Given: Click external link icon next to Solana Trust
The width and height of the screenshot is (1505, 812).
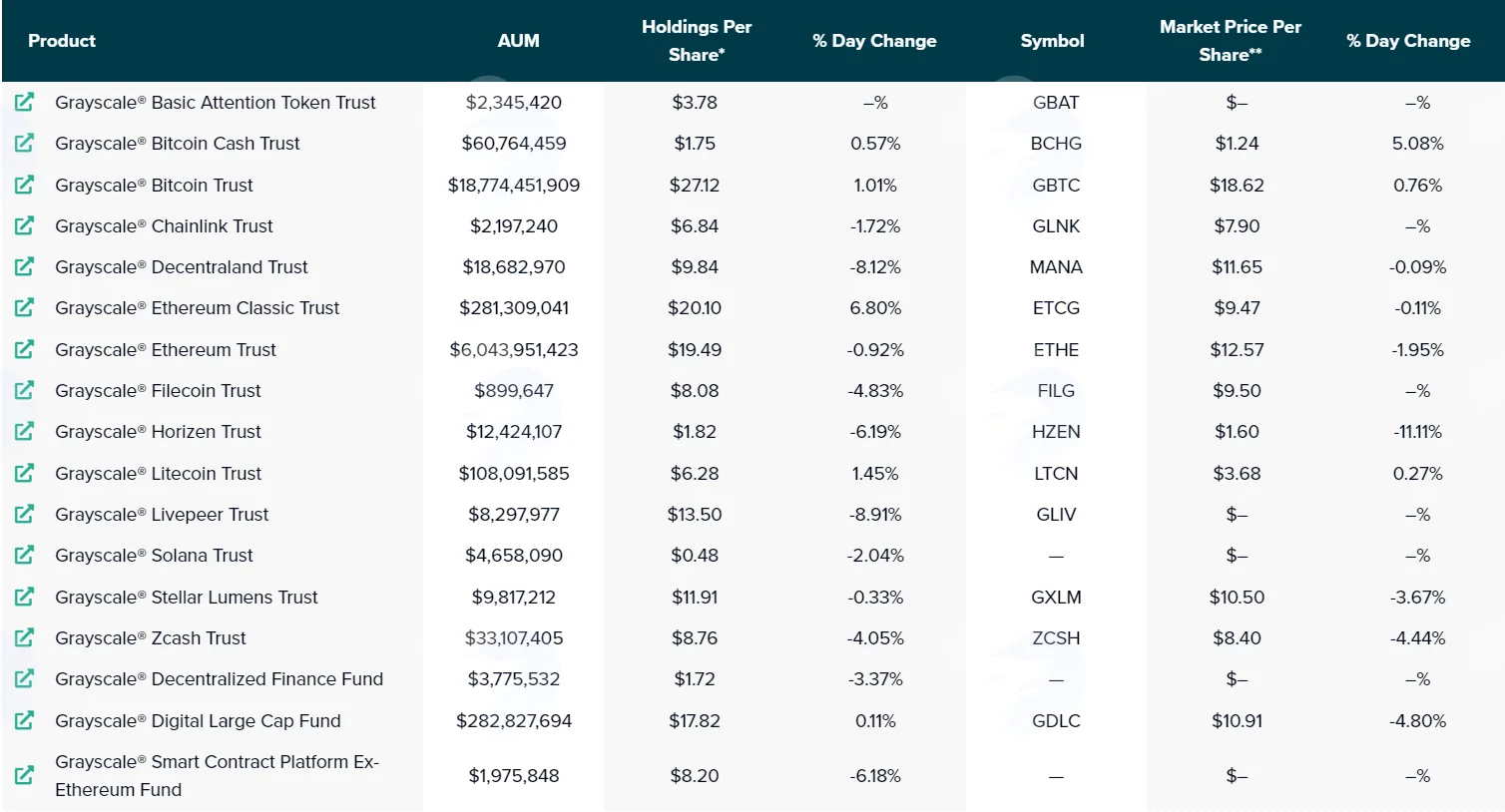Looking at the screenshot, I should (x=24, y=555).
